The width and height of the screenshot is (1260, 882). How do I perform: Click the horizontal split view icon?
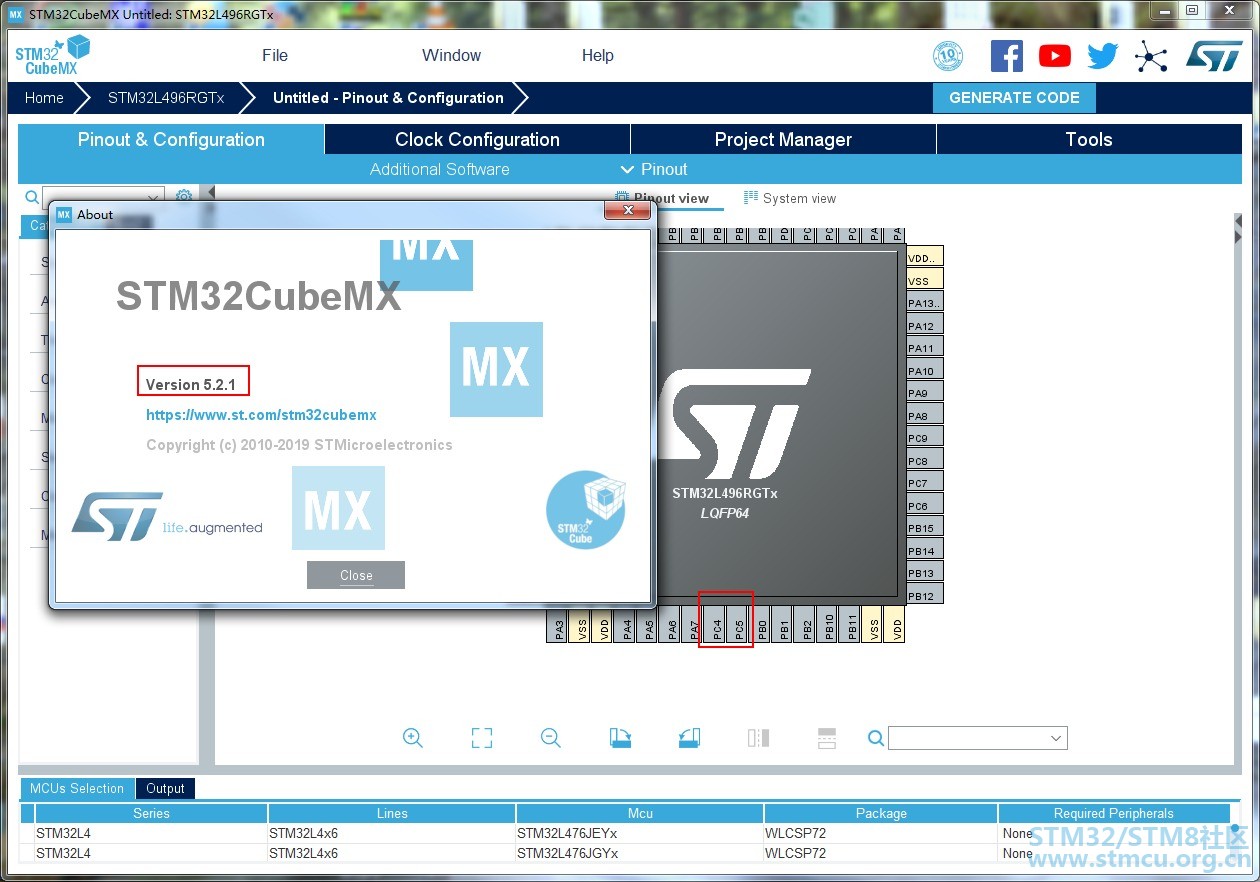coord(827,738)
